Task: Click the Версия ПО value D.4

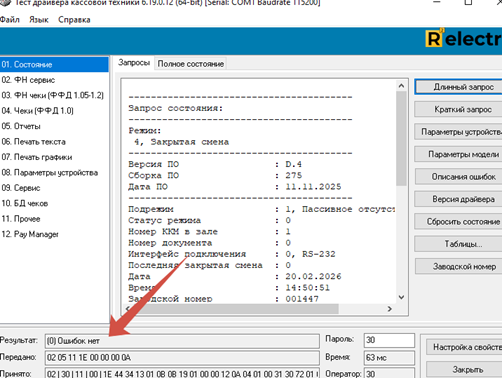Action: click(x=294, y=164)
